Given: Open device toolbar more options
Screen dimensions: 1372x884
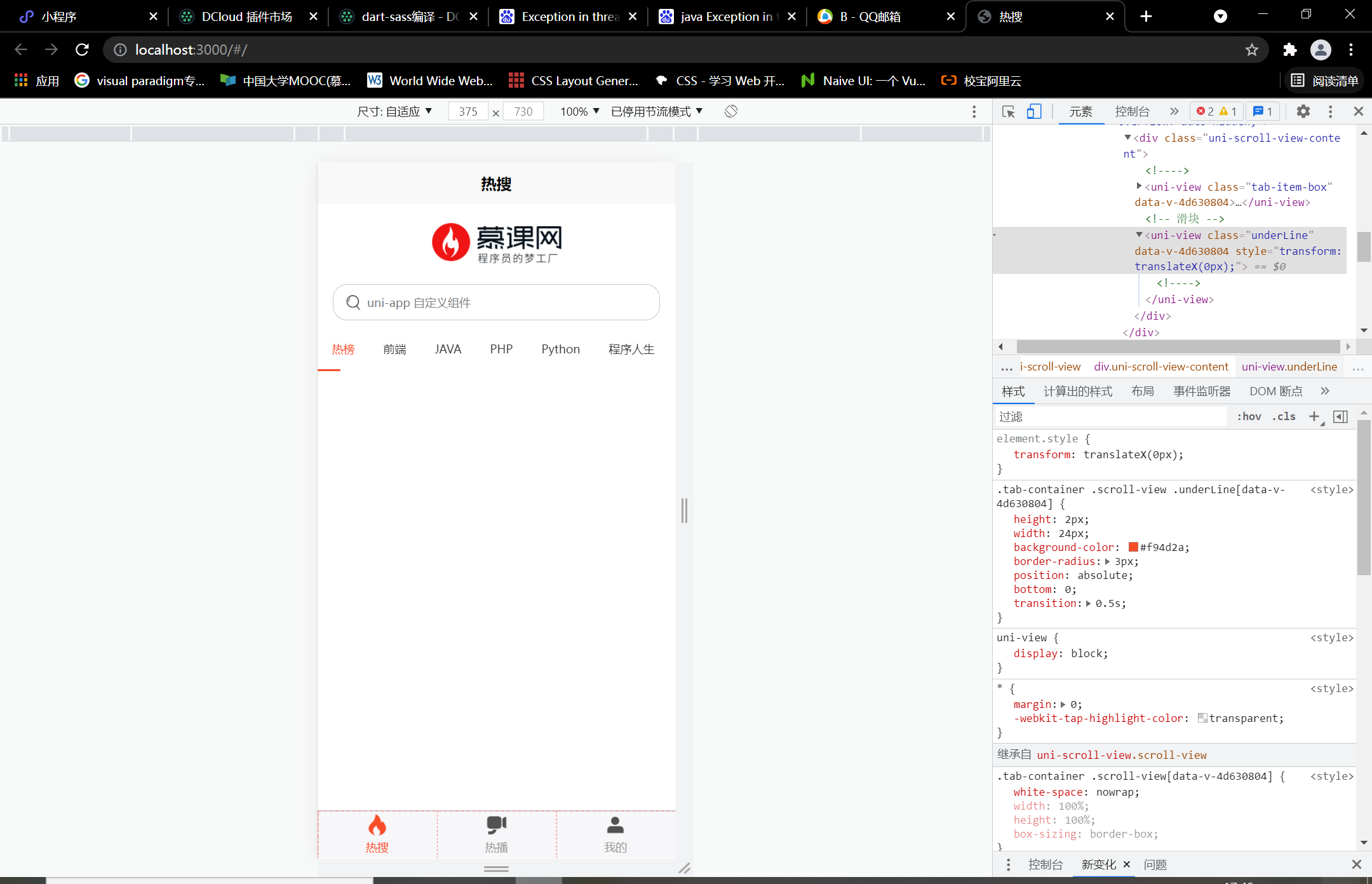Looking at the screenshot, I should click(x=974, y=112).
